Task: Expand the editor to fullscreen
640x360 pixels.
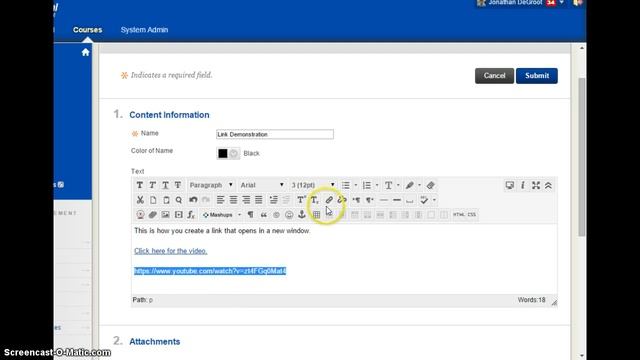Action: pyautogui.click(x=536, y=185)
